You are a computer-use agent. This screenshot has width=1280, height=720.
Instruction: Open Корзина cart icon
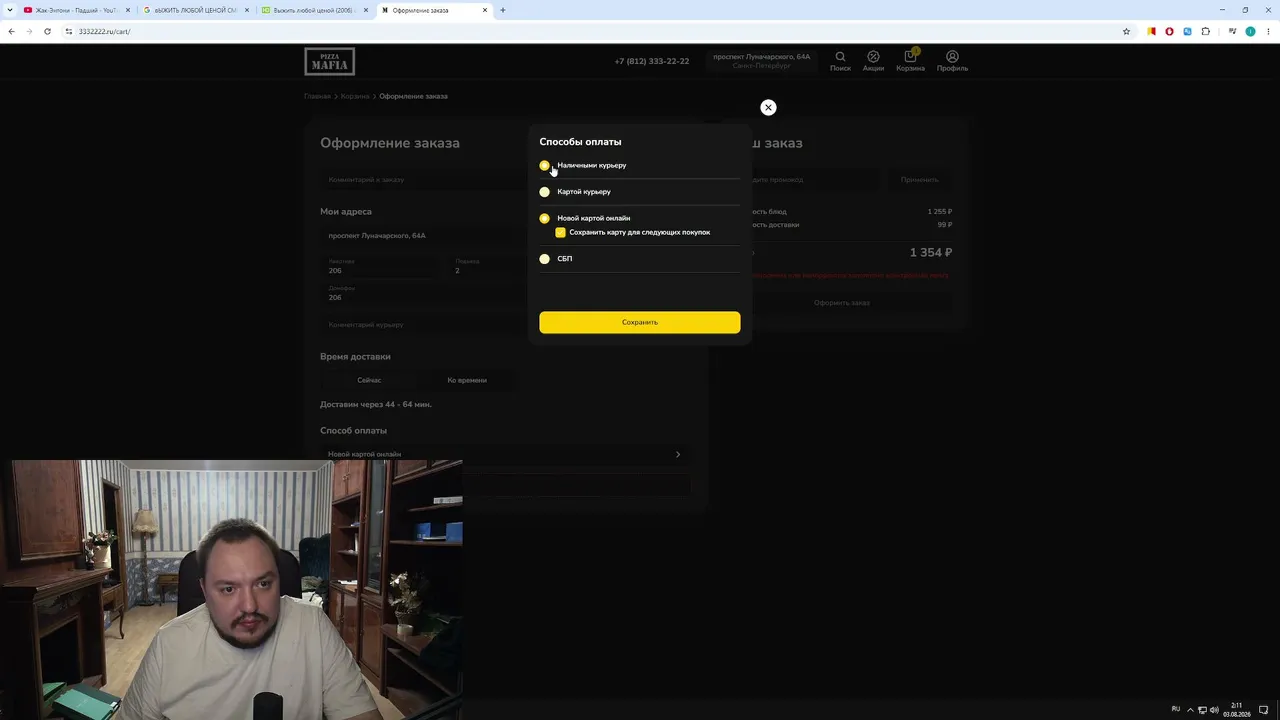[910, 61]
